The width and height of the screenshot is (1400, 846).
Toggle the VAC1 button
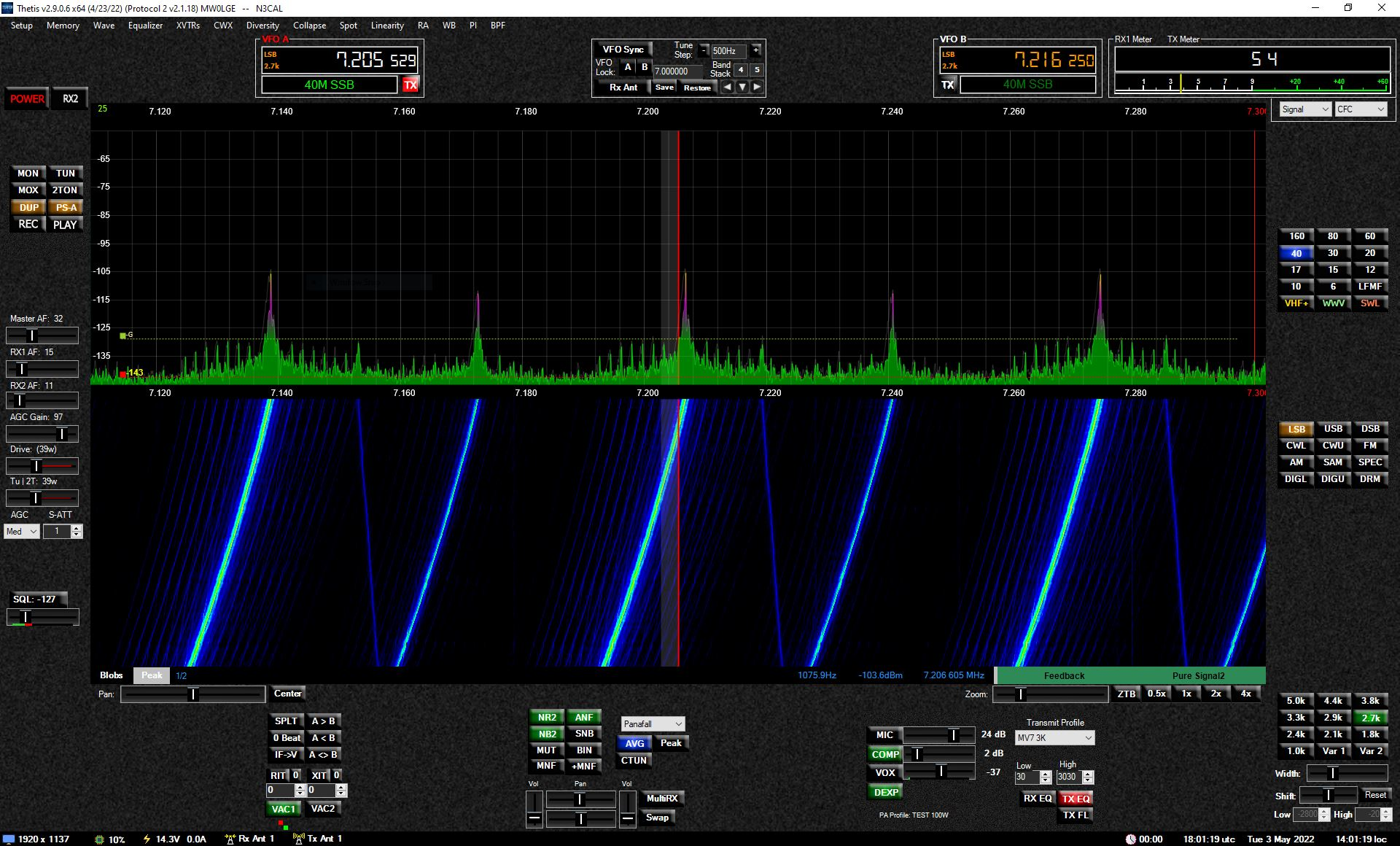(x=283, y=809)
